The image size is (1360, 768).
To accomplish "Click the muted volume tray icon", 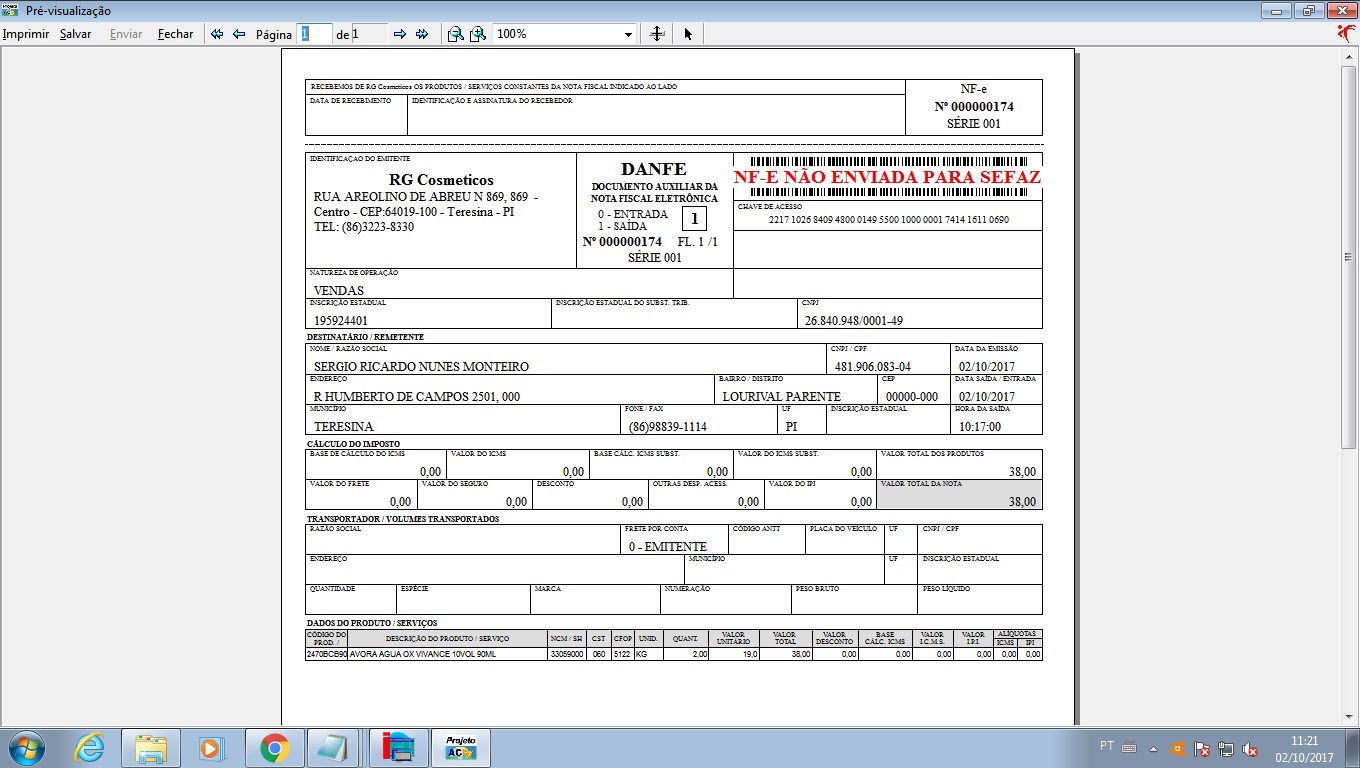I will pos(1250,748).
